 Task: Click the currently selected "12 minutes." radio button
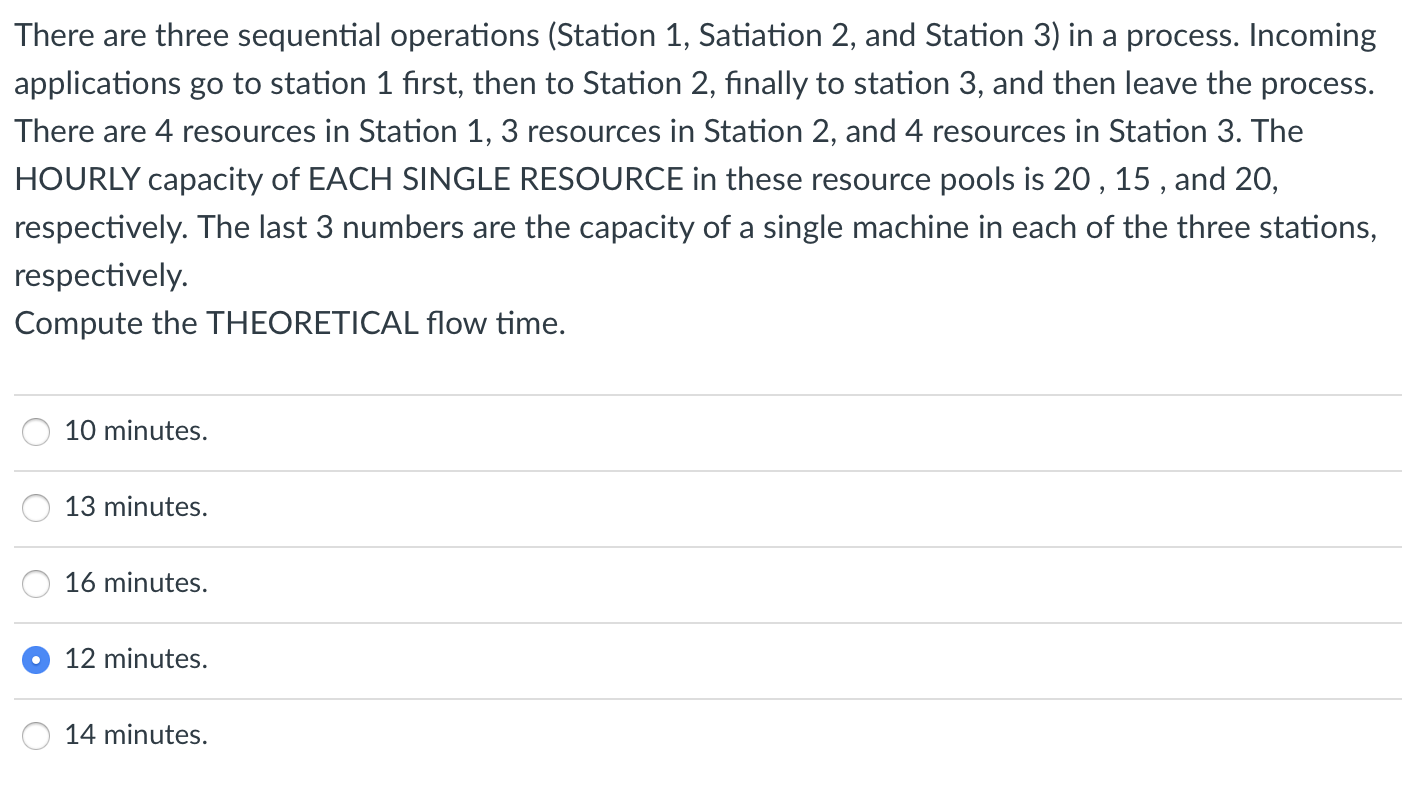coord(36,660)
